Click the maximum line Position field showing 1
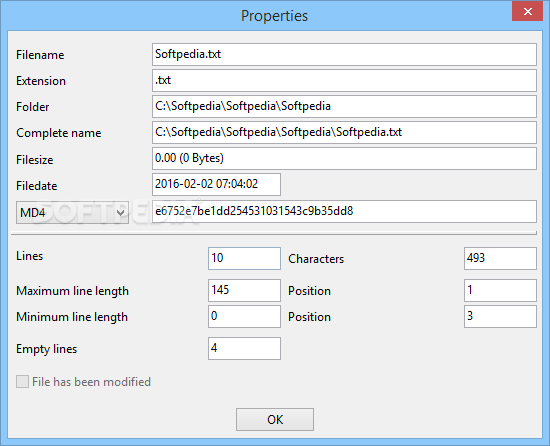 point(500,290)
